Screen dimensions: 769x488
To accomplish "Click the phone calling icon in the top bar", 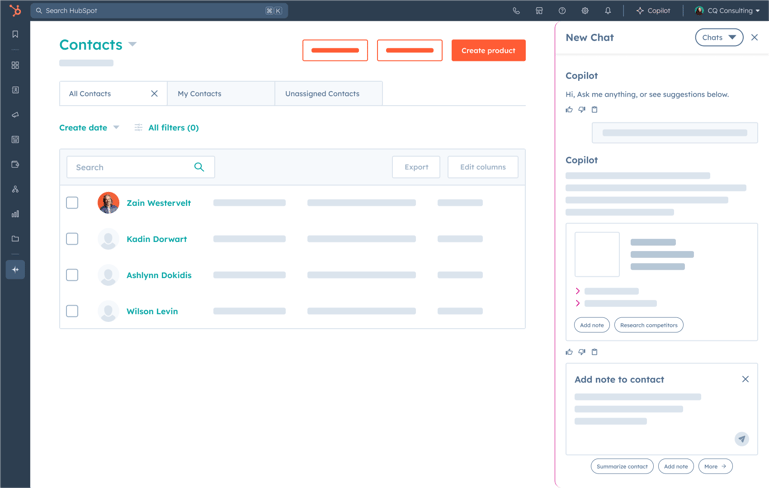I will (516, 10).
